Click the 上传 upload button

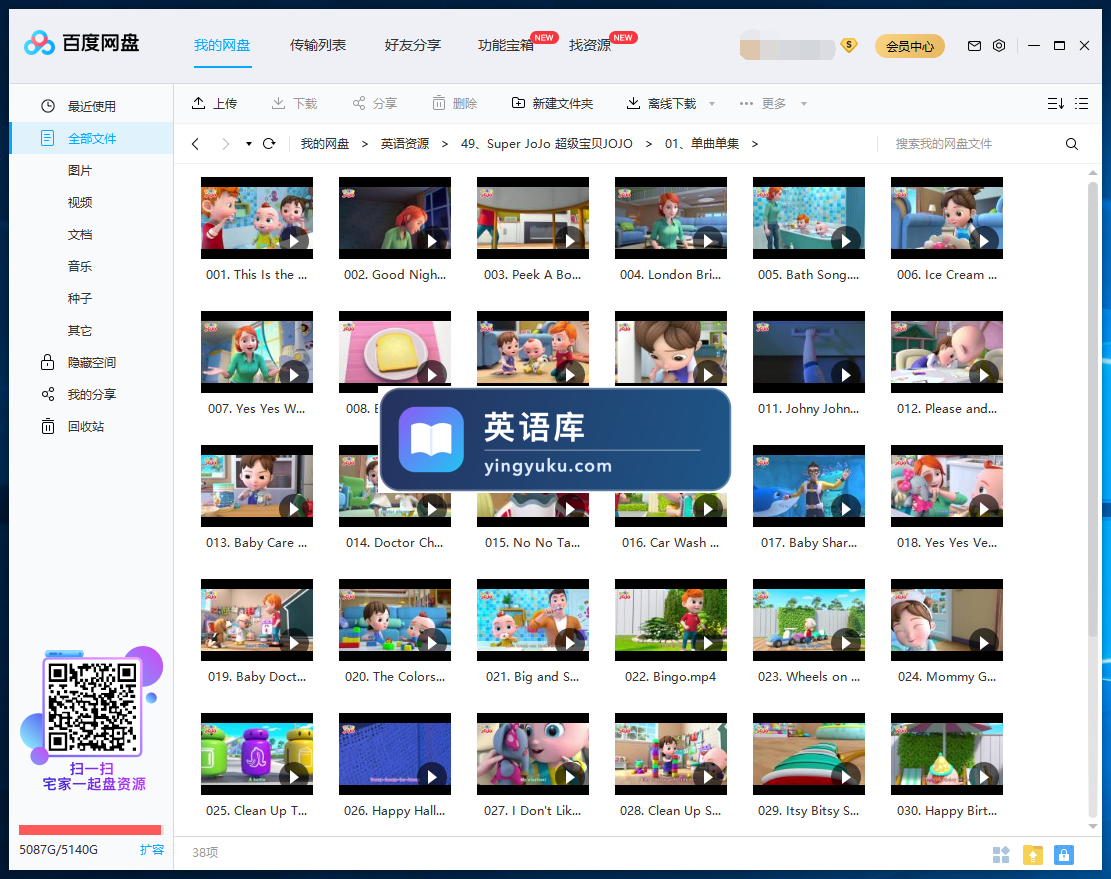tap(215, 104)
